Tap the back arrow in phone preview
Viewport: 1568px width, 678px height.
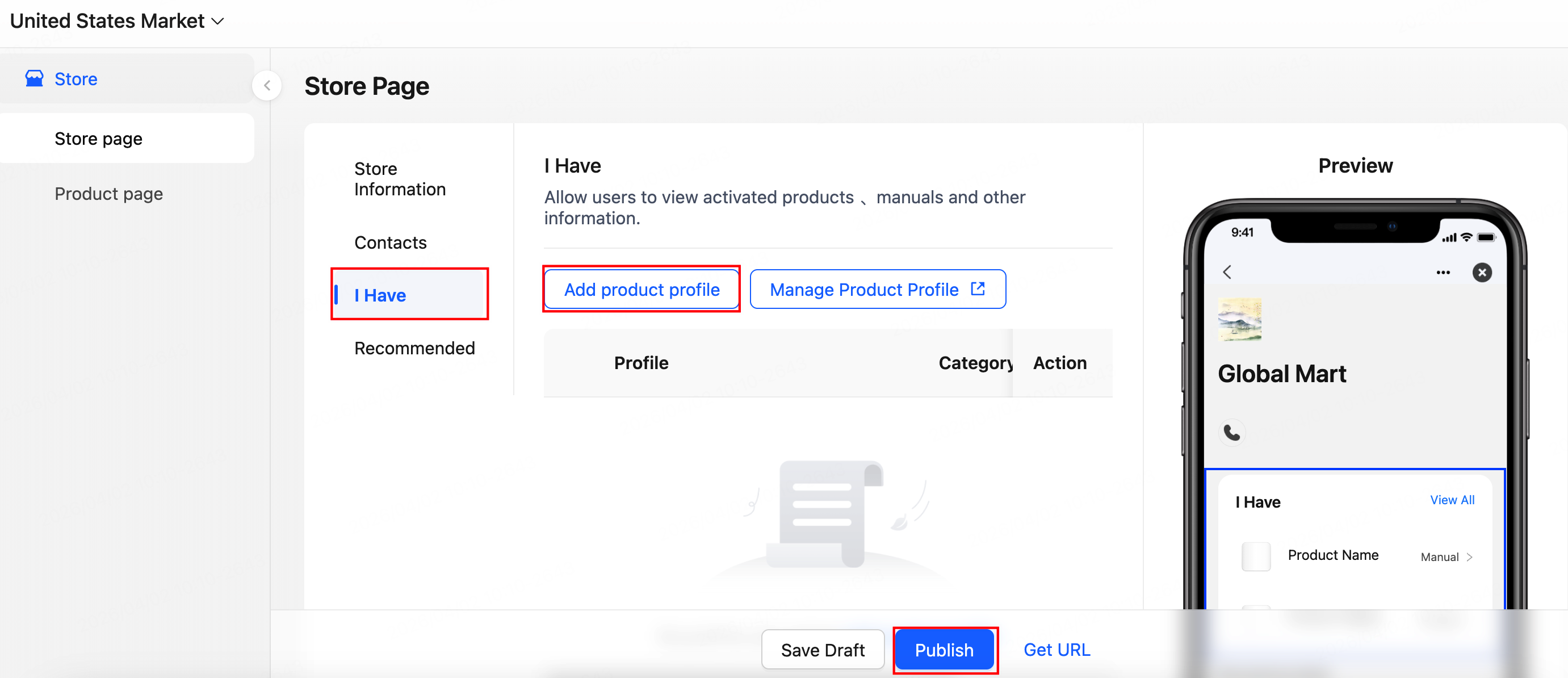(1227, 272)
